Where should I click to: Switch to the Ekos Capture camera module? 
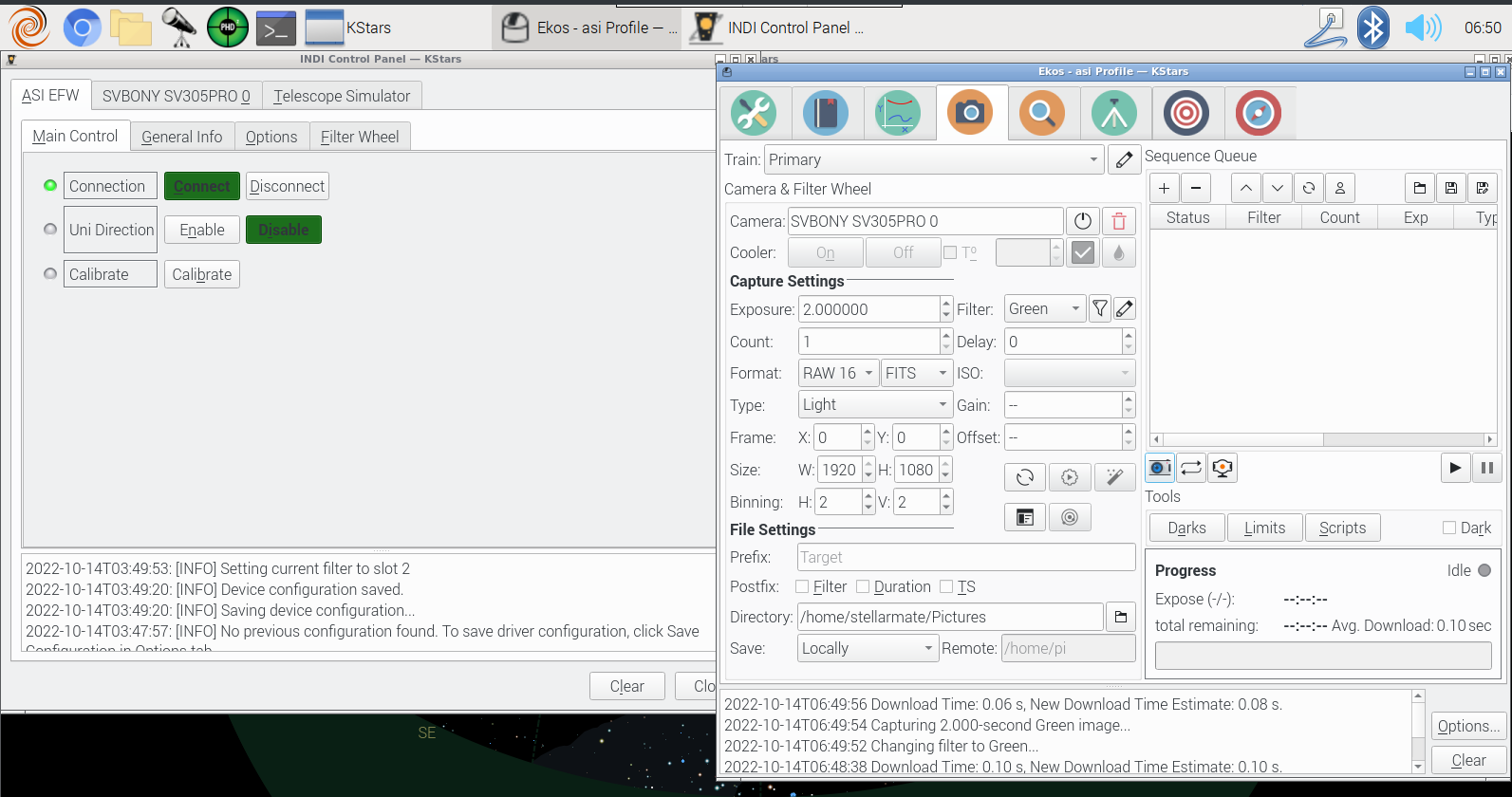click(970, 113)
